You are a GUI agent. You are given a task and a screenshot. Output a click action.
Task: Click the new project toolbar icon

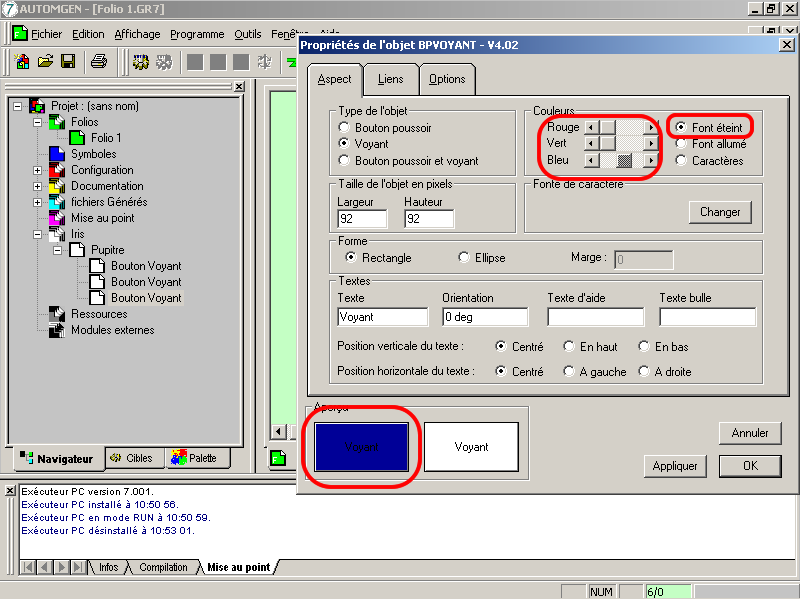point(22,62)
